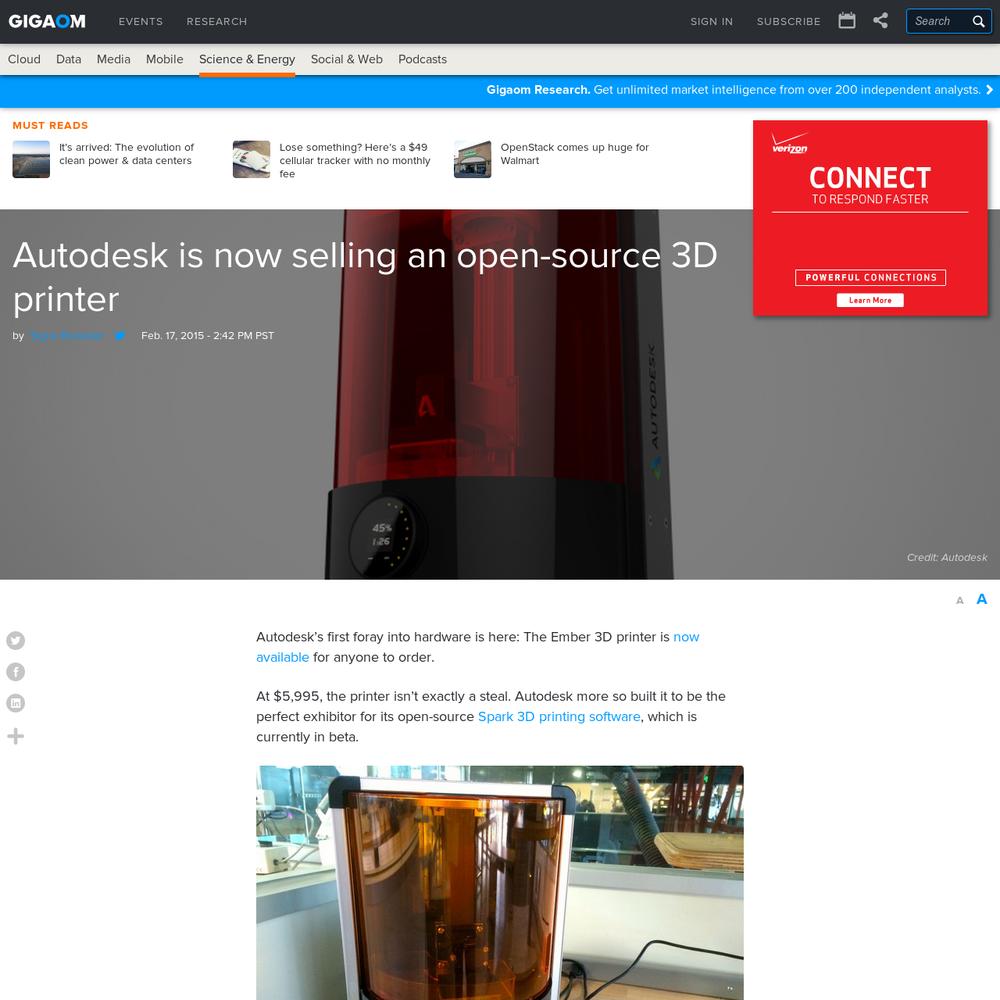Image resolution: width=1000 pixels, height=1000 pixels.
Task: Click Learn More in Verizon ad
Action: [x=870, y=300]
